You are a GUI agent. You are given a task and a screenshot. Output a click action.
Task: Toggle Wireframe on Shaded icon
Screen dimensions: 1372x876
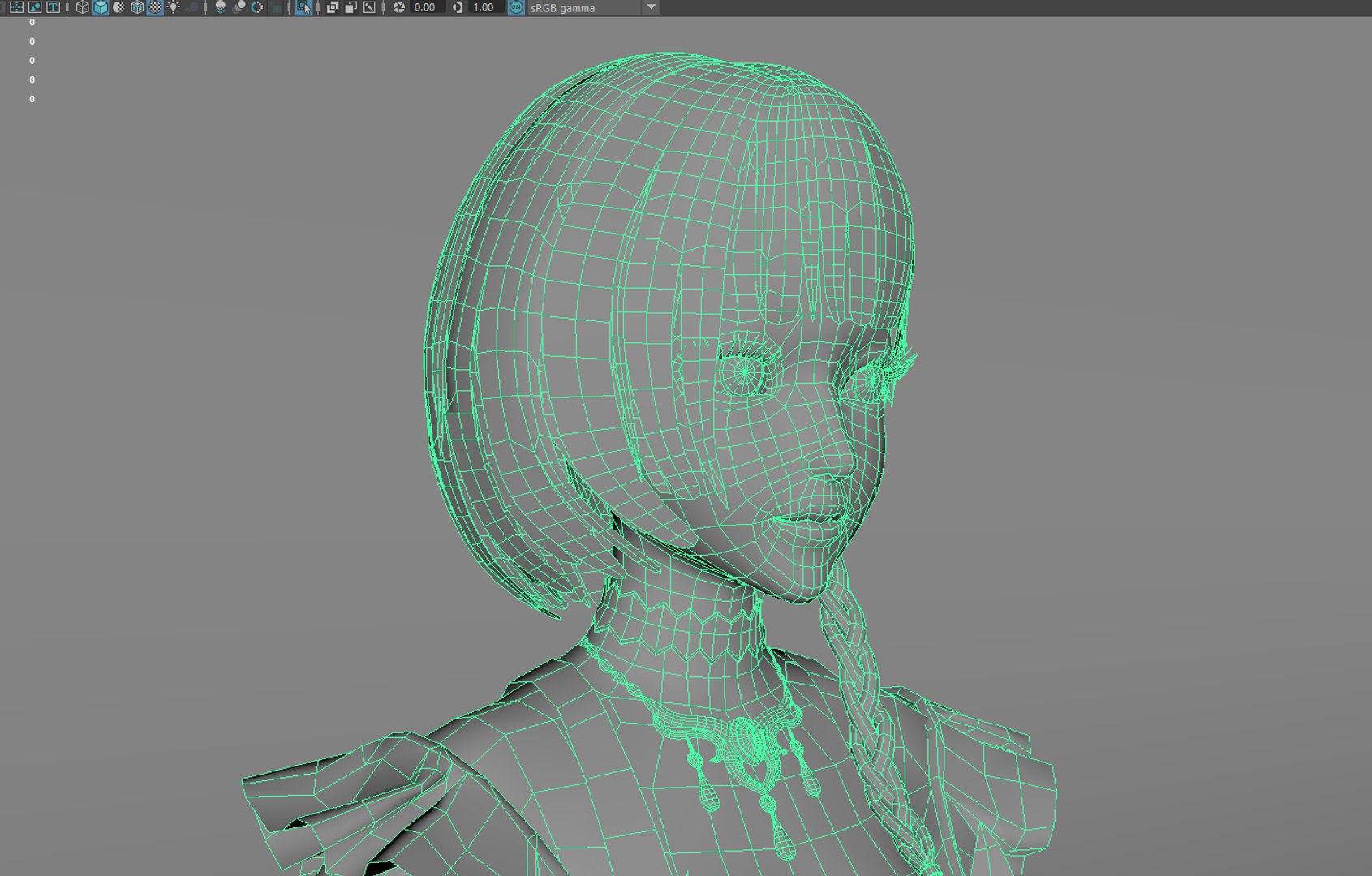tap(137, 7)
